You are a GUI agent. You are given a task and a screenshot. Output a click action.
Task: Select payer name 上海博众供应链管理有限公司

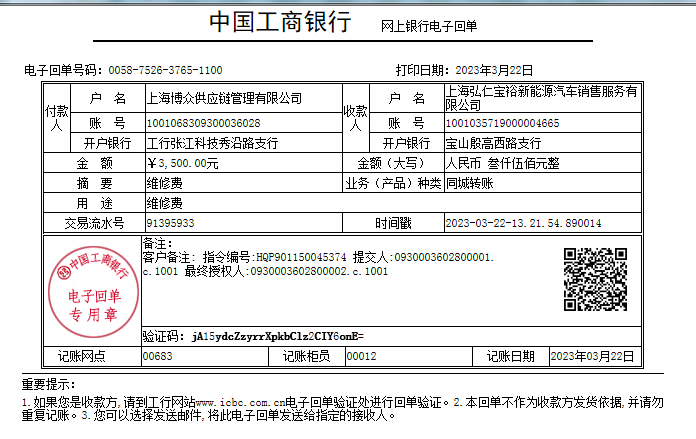(224, 98)
